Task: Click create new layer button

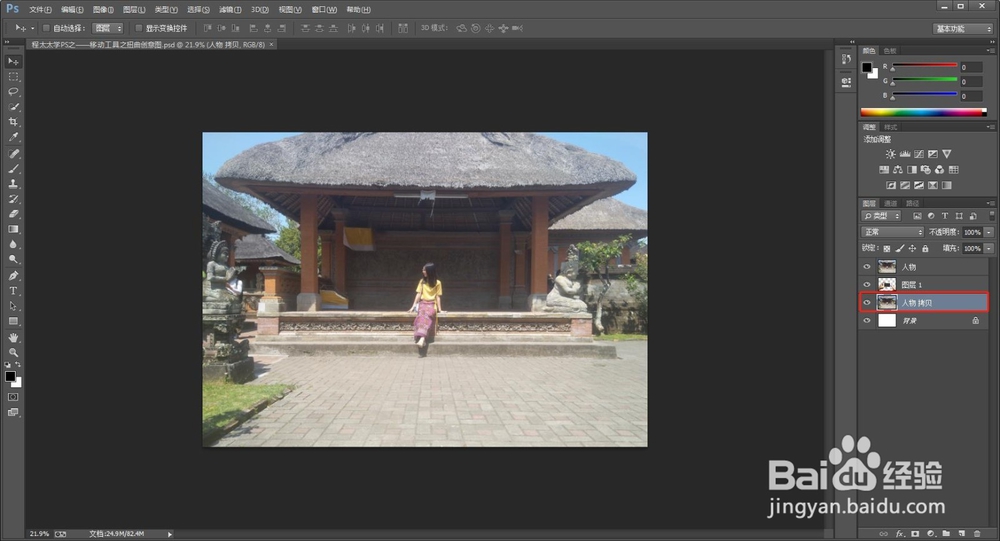Action: [x=962, y=533]
